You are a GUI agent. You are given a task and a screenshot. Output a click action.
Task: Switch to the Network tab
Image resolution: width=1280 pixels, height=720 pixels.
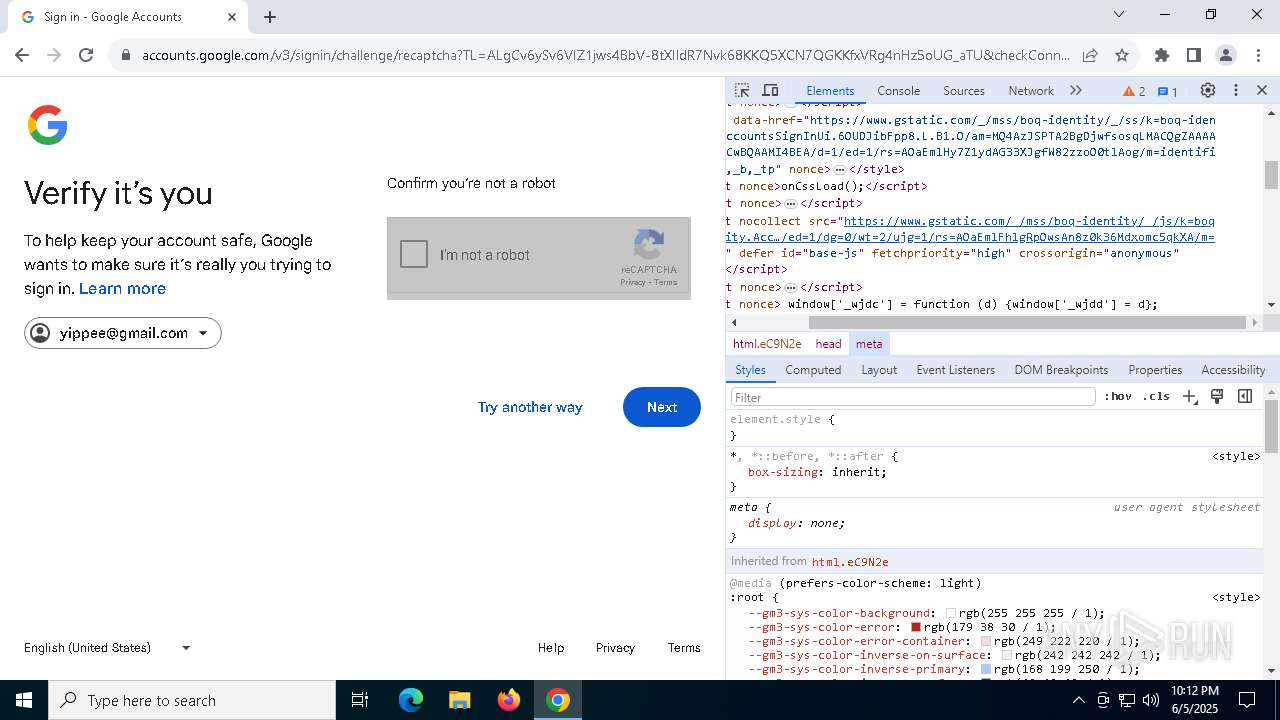1031,91
